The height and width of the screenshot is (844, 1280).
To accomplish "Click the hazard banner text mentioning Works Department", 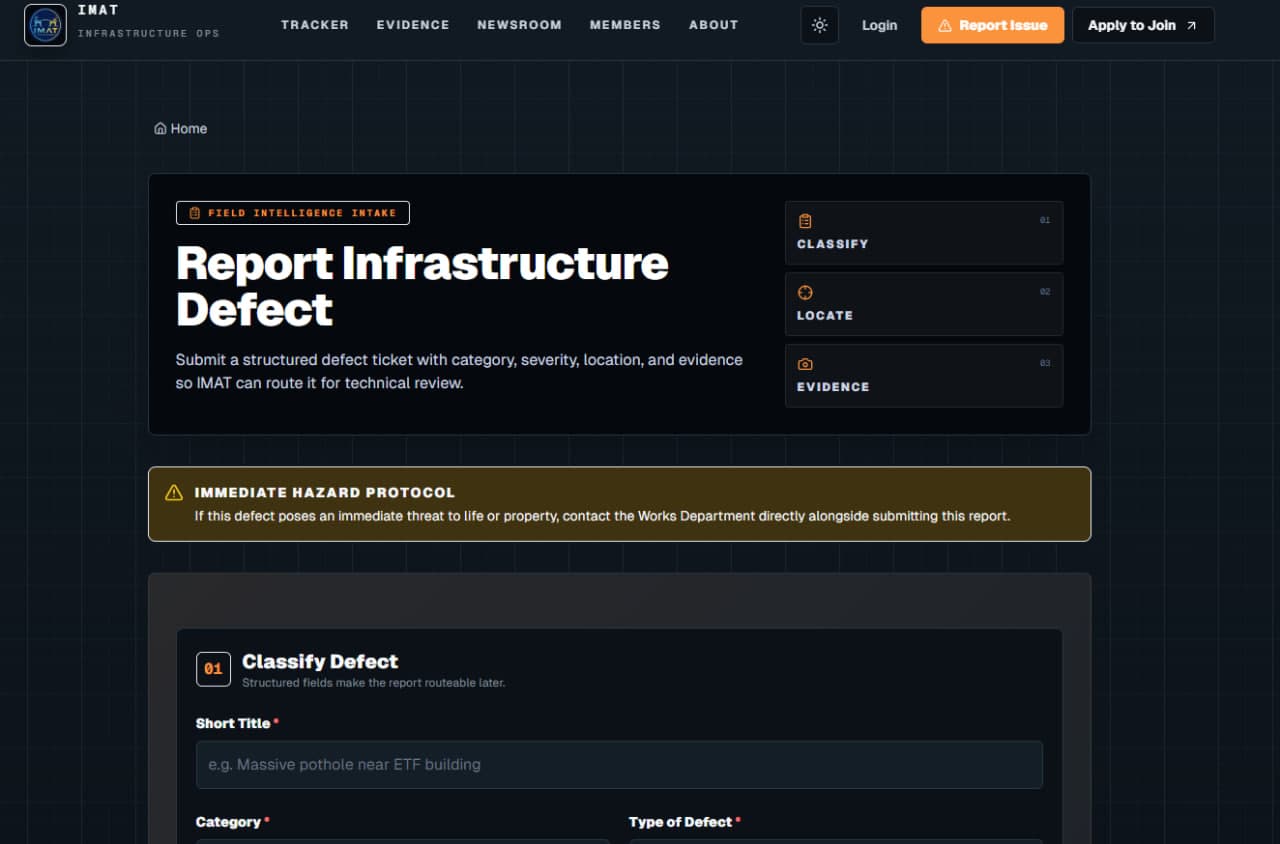I will [x=602, y=516].
